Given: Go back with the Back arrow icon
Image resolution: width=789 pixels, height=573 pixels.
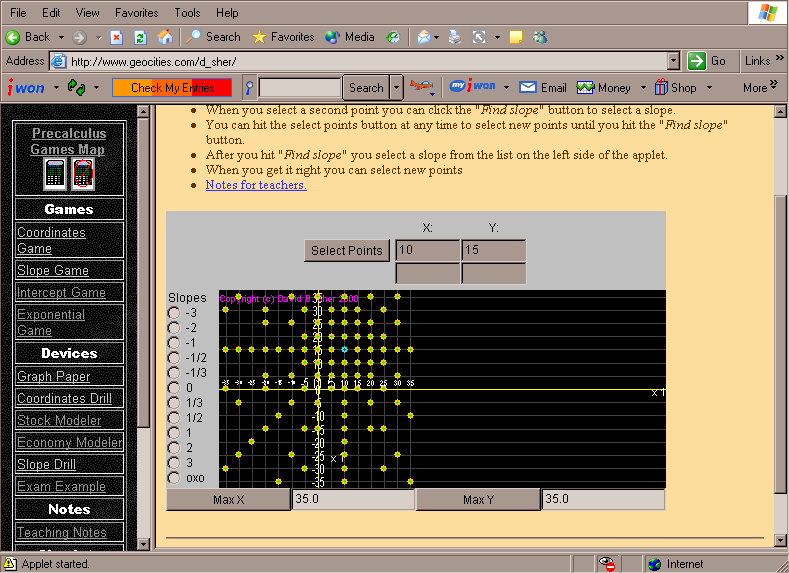Looking at the screenshot, I should pyautogui.click(x=13, y=37).
